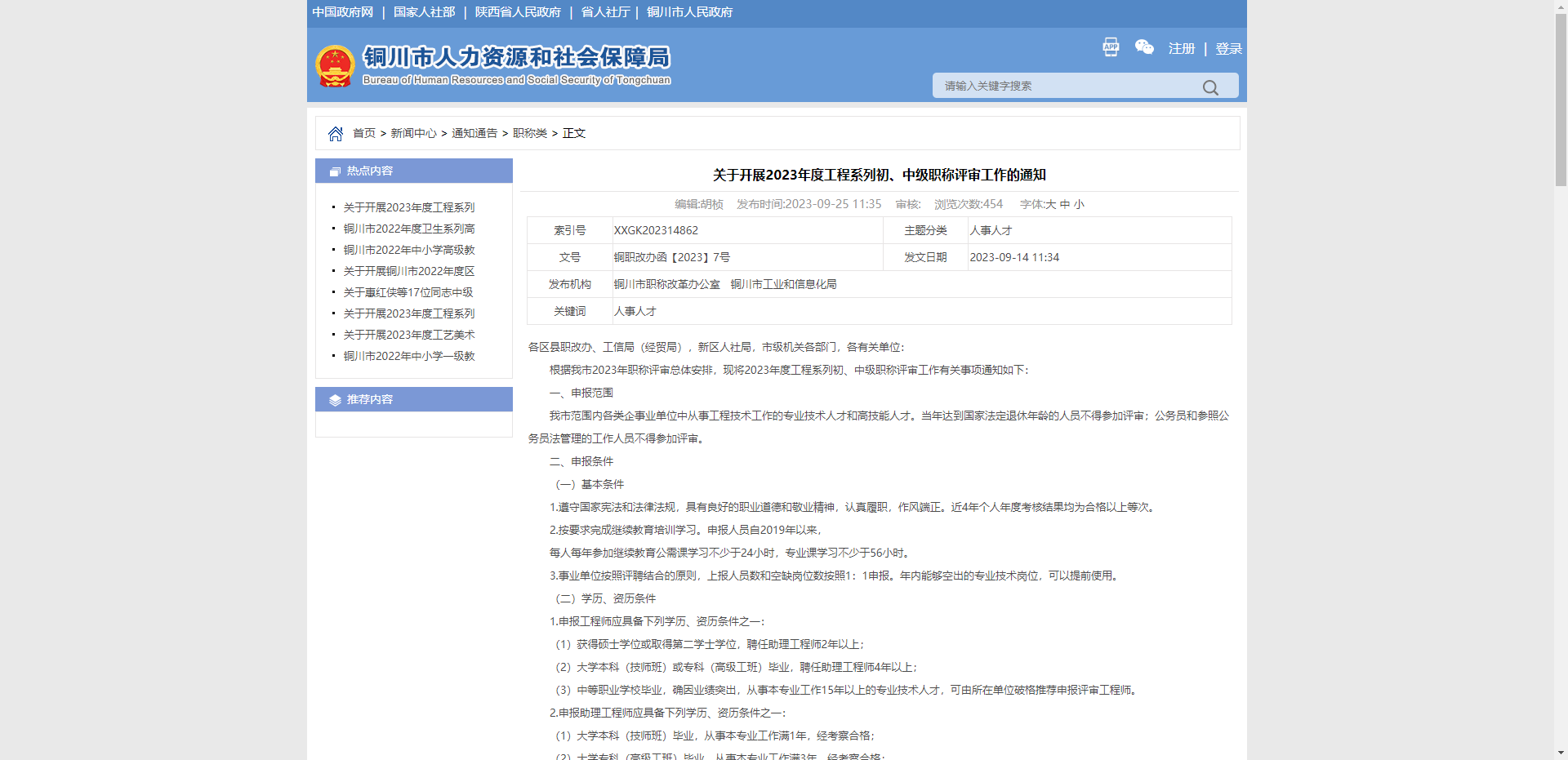
Task: Open 铜川市2022年度卫生系列高 hot article
Action: pyautogui.click(x=409, y=229)
